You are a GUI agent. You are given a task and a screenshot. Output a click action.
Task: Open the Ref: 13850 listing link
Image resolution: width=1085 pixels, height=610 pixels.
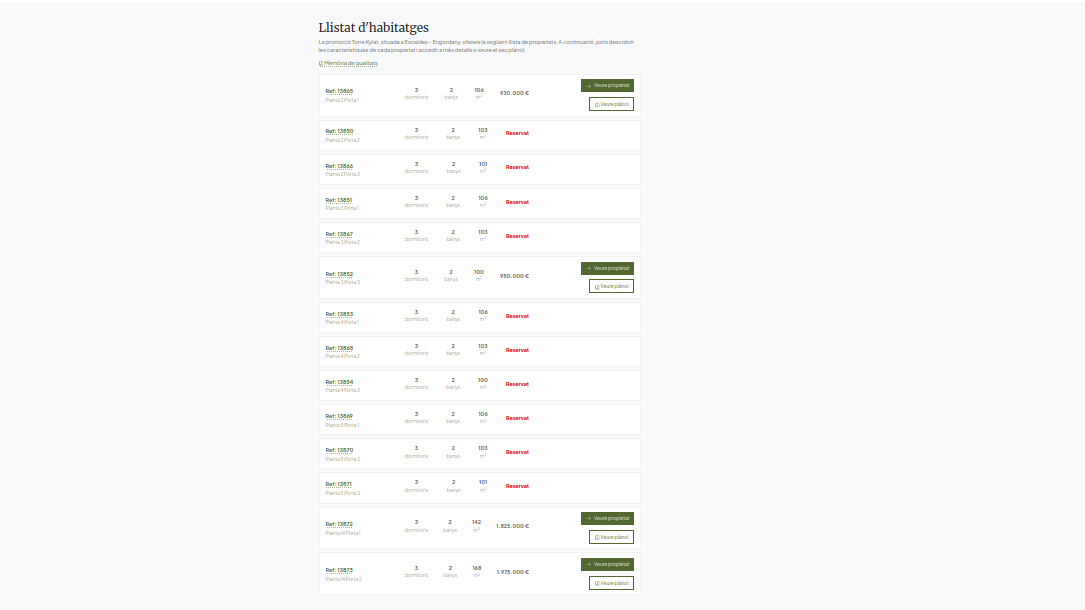(339, 131)
